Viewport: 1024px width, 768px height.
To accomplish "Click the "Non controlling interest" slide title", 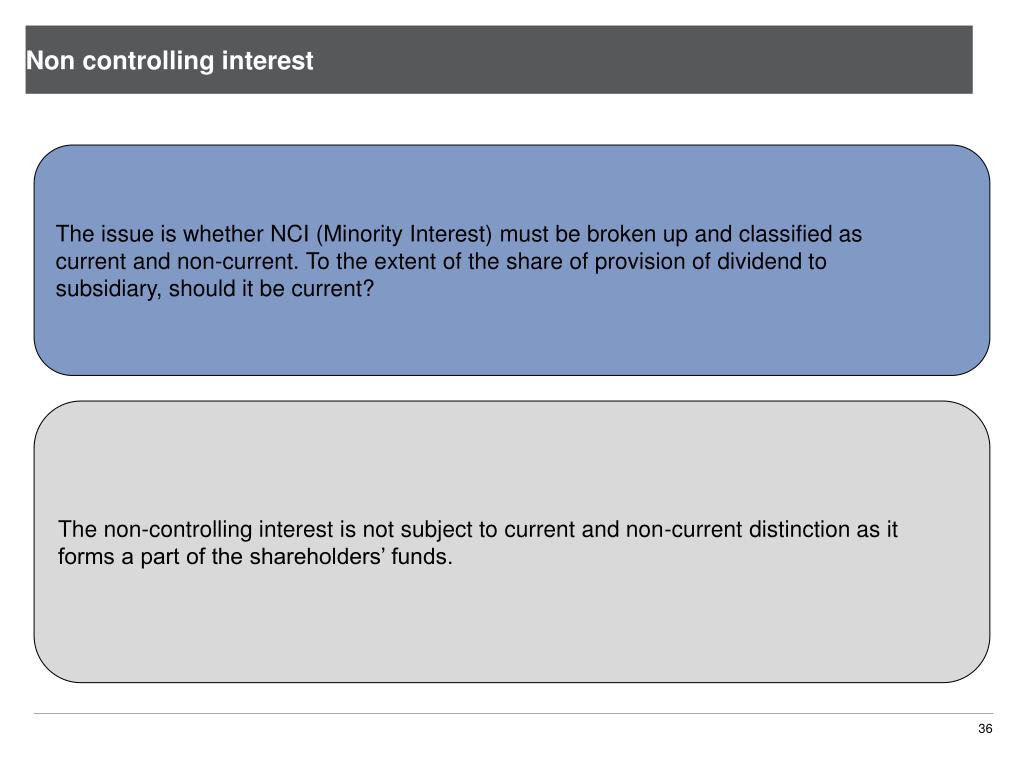I will (x=169, y=61).
